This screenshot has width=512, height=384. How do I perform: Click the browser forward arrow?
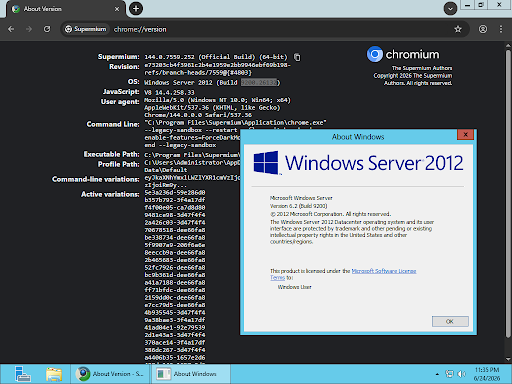click(29, 29)
